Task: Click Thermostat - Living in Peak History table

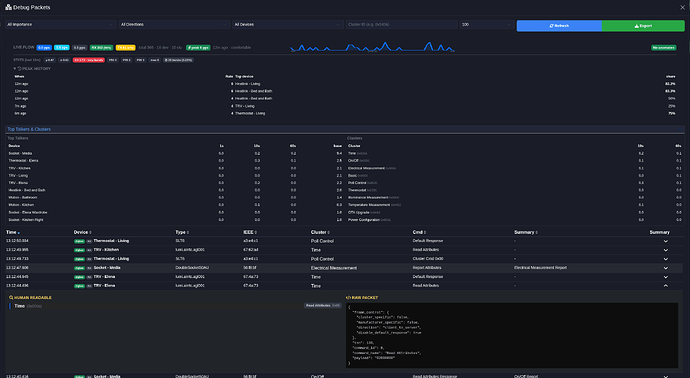Action: click(250, 113)
